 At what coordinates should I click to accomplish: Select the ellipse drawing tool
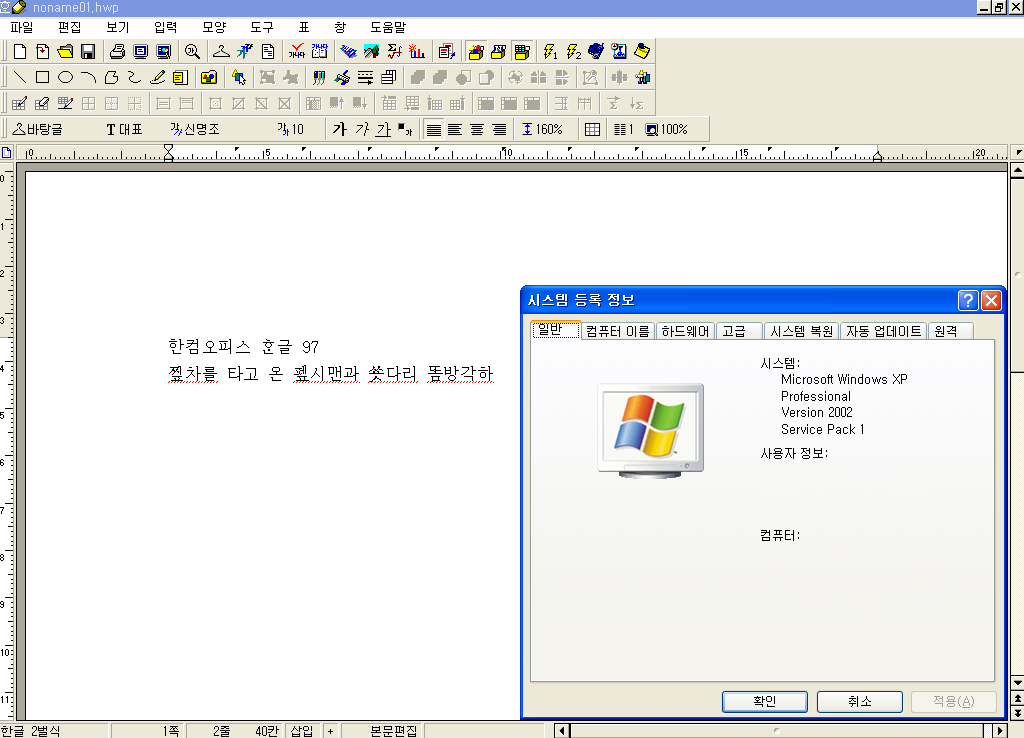[x=64, y=77]
